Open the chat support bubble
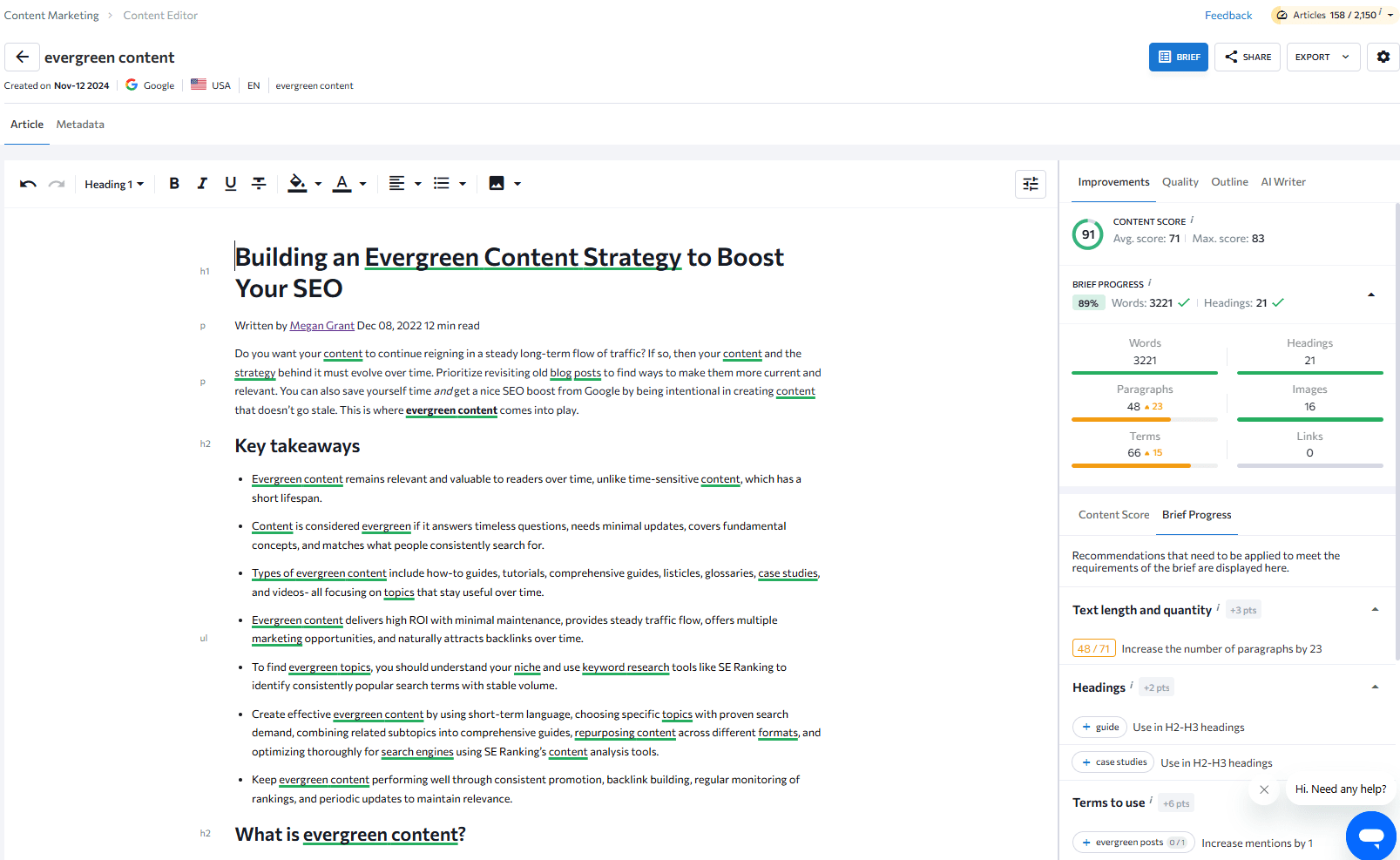 (1371, 836)
